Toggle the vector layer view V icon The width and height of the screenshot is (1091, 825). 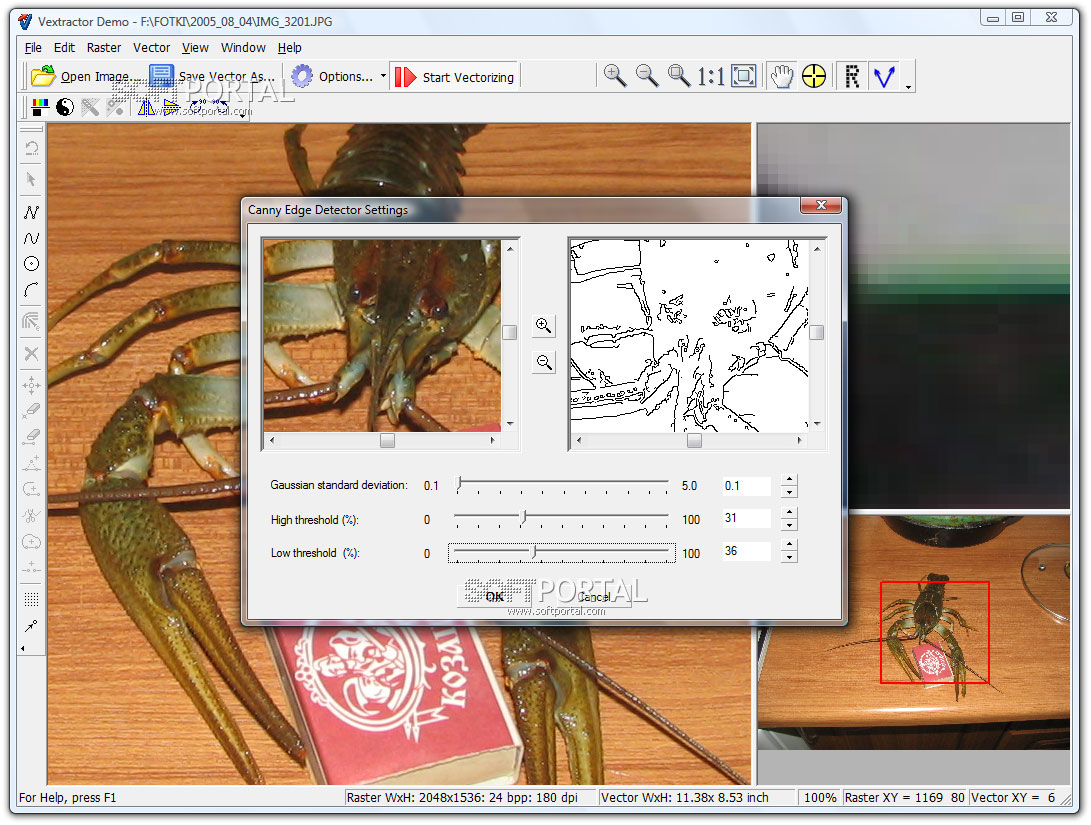tap(882, 76)
